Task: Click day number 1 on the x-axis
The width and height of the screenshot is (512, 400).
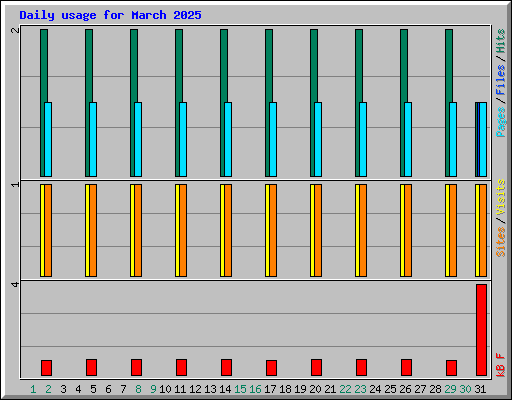Action: click(33, 389)
